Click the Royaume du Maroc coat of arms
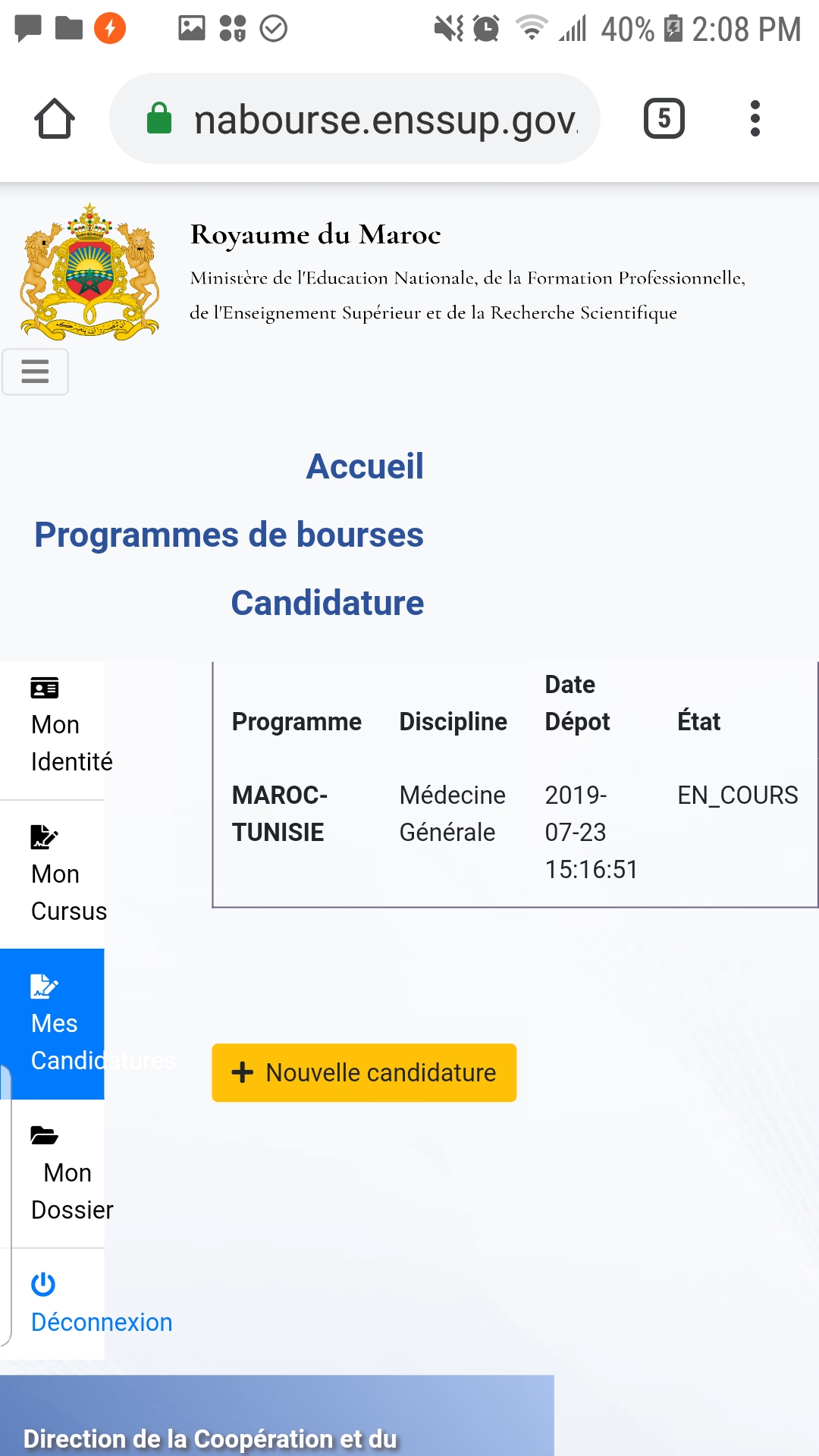 (89, 271)
